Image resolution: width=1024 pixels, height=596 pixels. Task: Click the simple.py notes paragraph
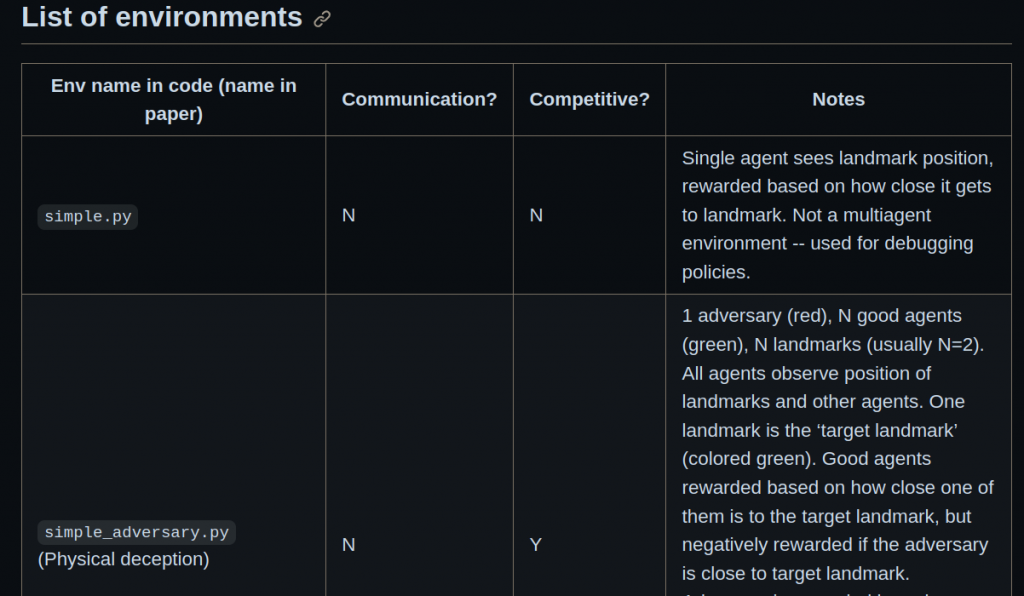838,215
